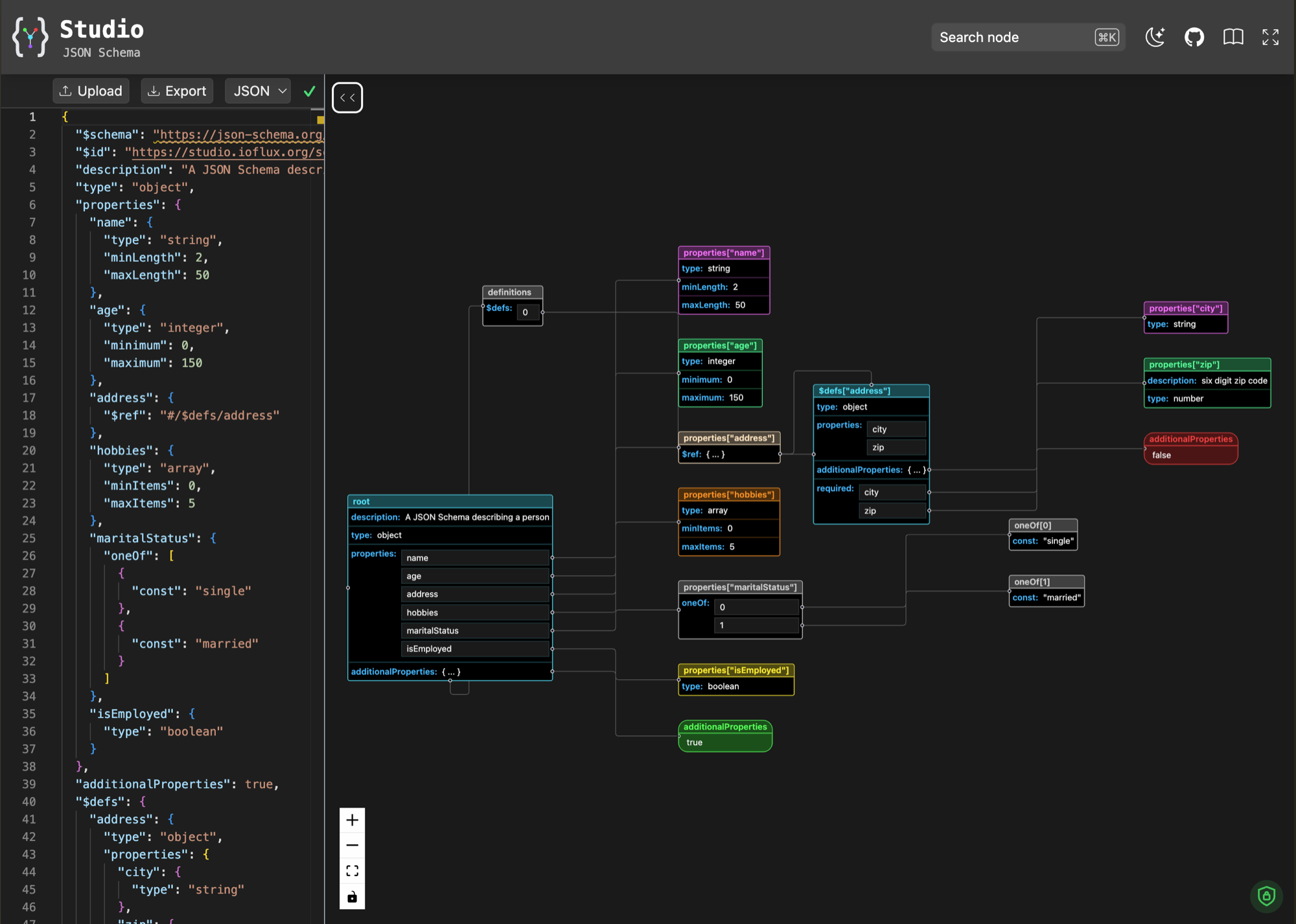
Task: Click 'zip' under $defs address required
Action: pos(893,511)
